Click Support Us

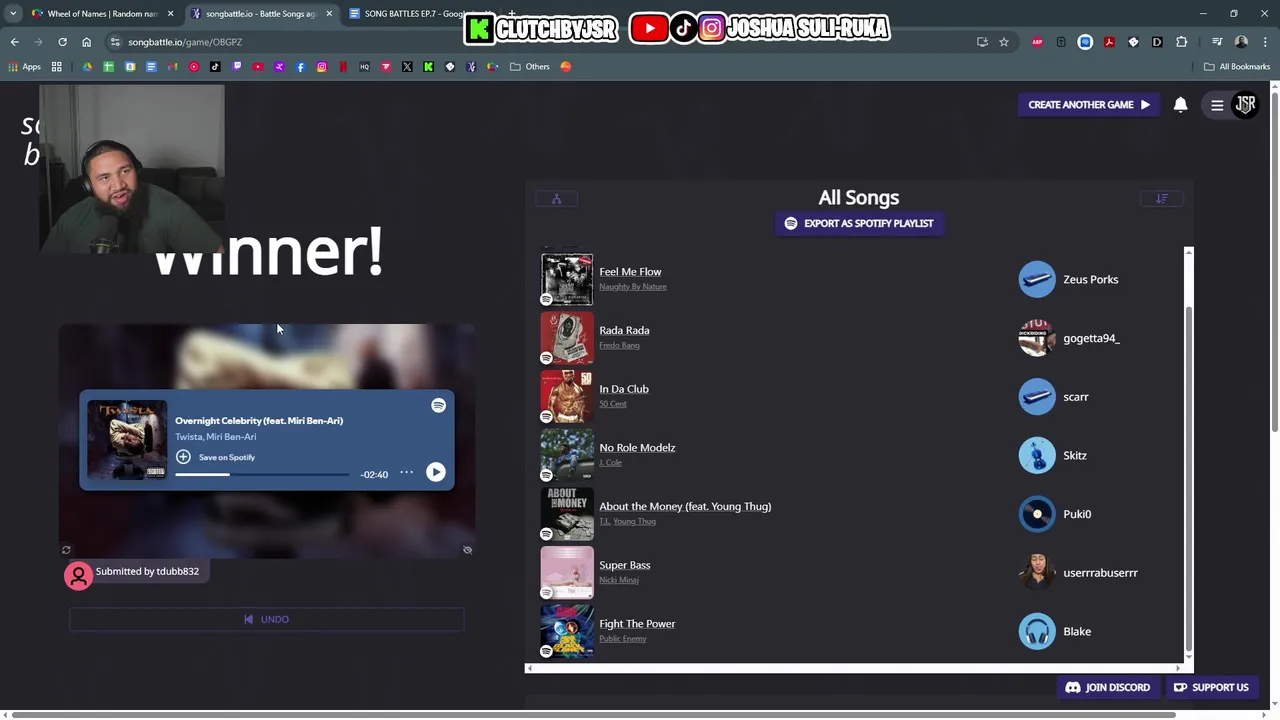click(x=1211, y=687)
